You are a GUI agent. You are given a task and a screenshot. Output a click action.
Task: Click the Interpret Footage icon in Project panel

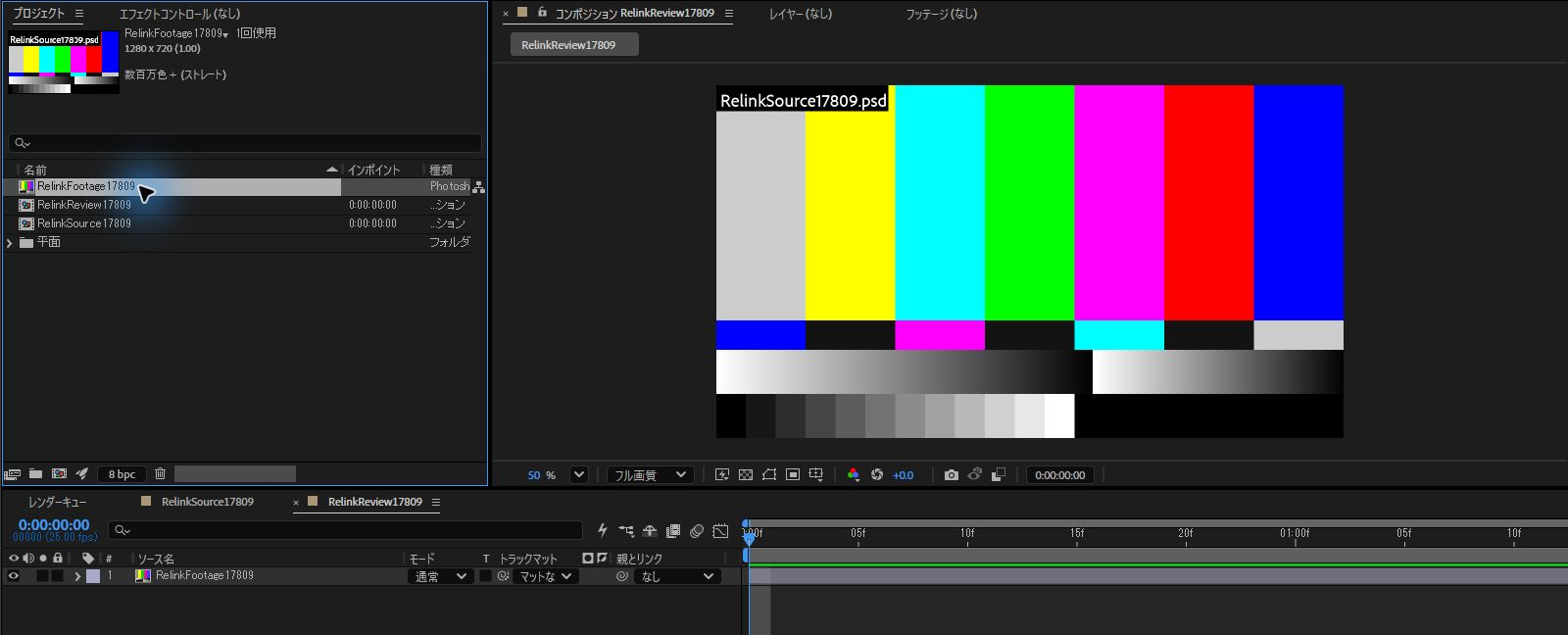coord(13,474)
